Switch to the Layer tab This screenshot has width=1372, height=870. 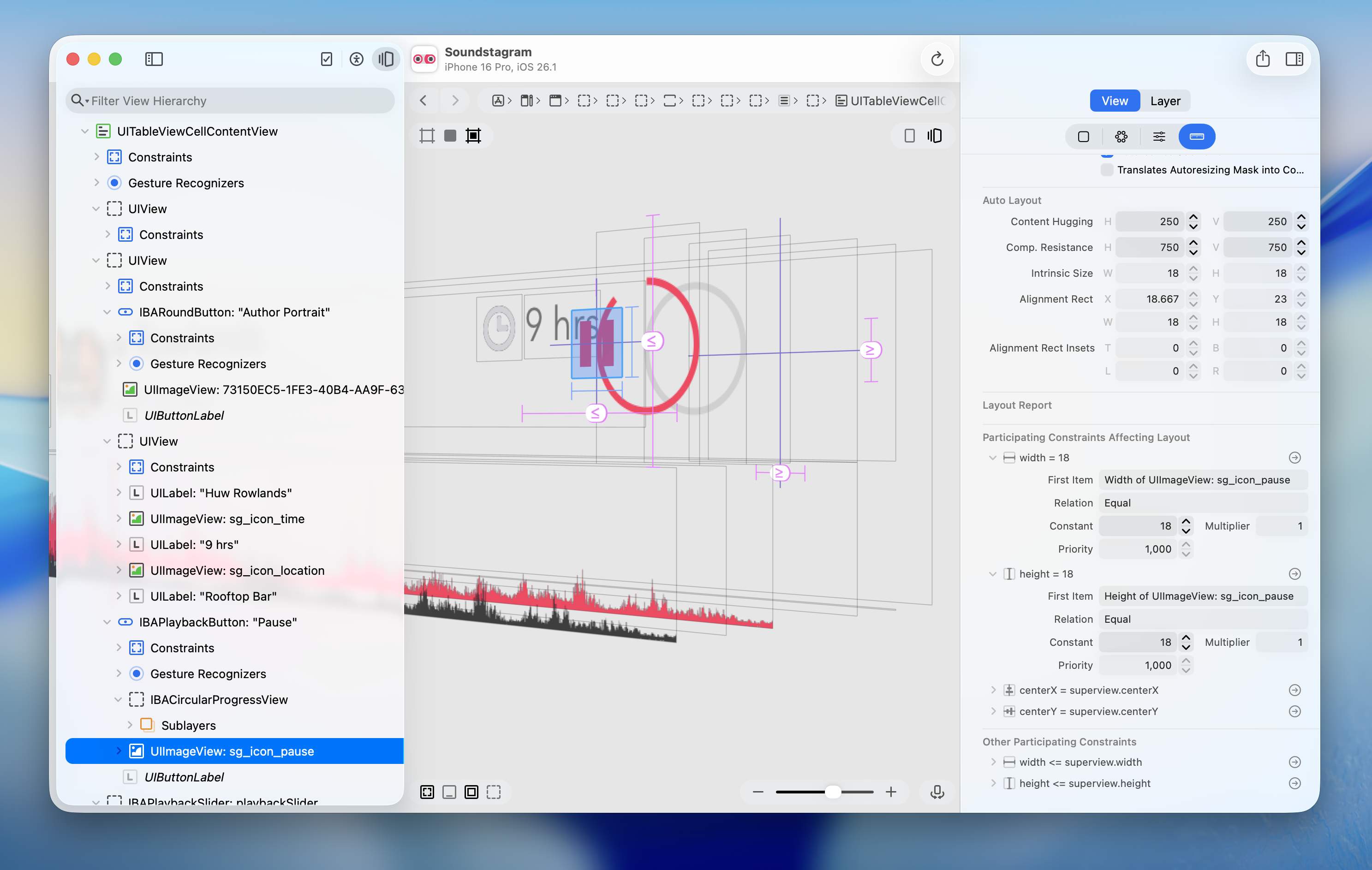point(1165,100)
